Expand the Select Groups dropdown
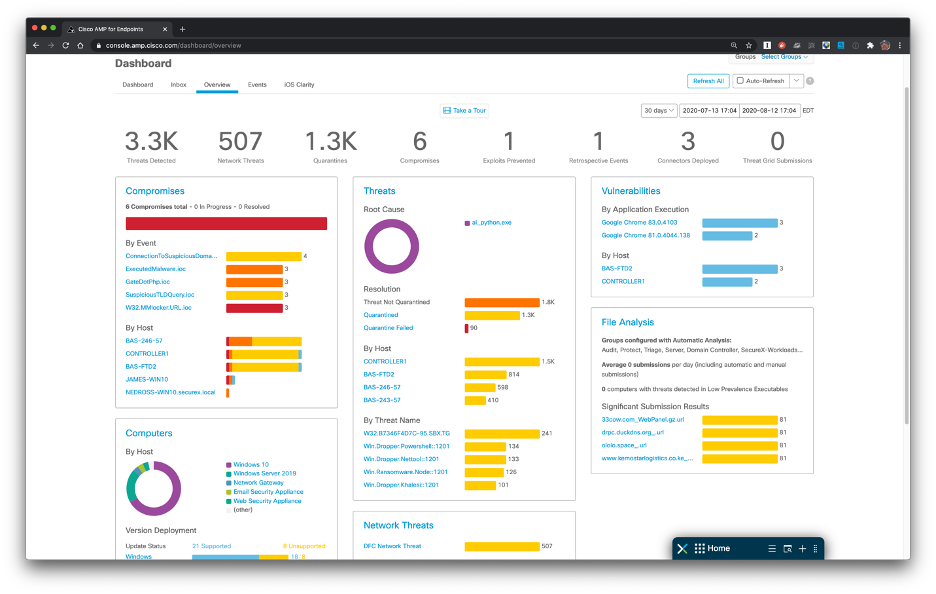Screen dimensions: 936x594 coord(786,57)
